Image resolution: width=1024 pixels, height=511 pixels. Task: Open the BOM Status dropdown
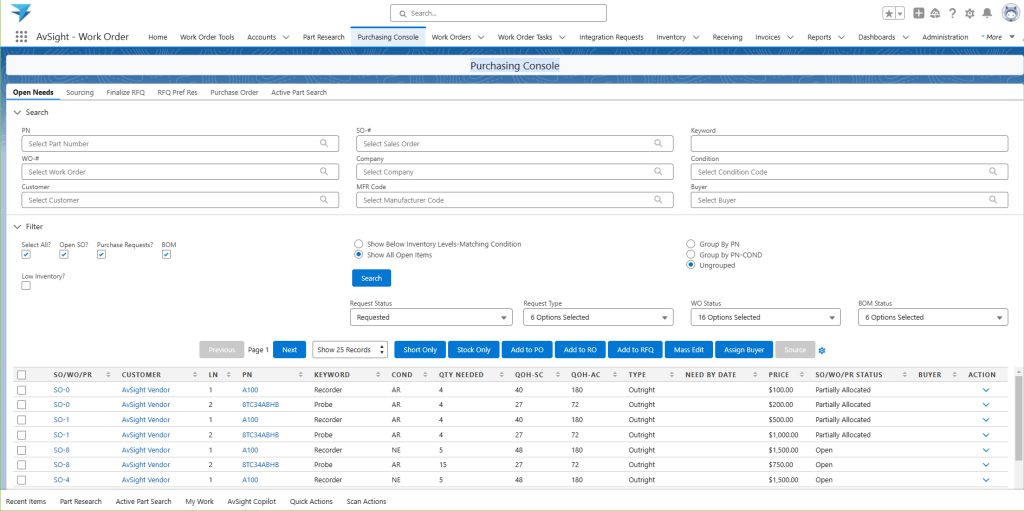(x=933, y=317)
